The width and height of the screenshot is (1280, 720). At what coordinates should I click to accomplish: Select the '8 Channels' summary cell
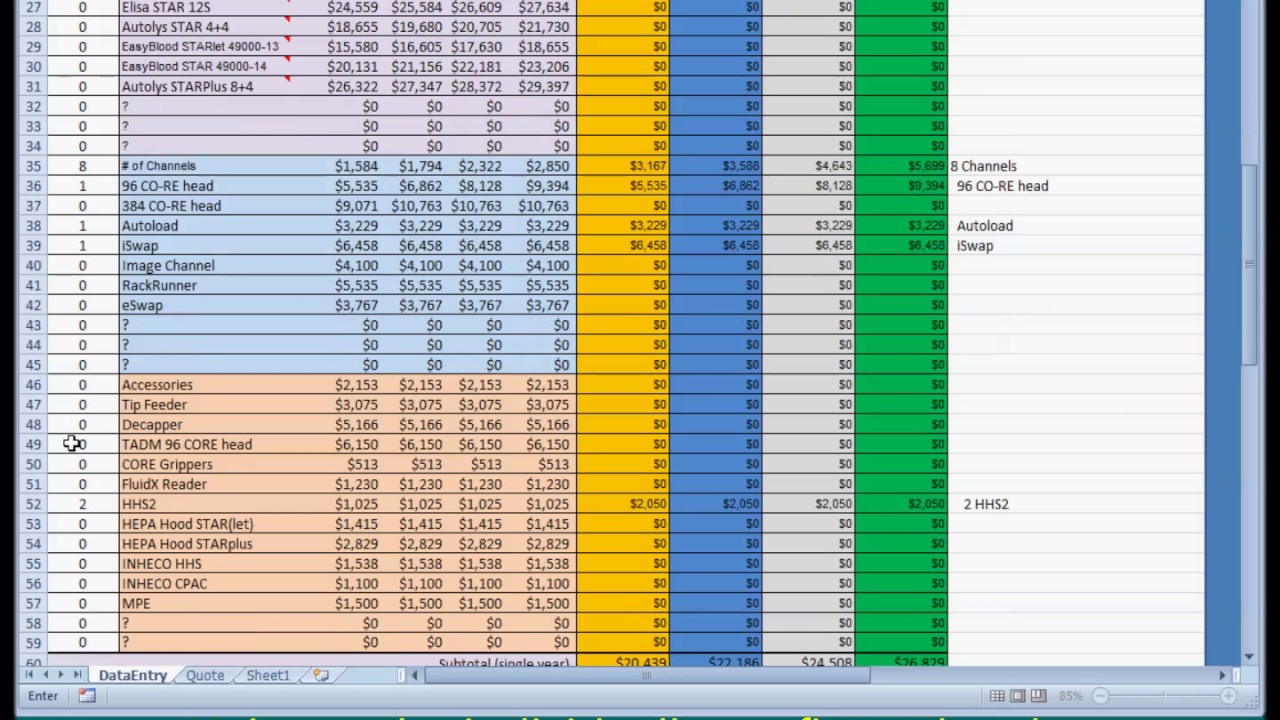pyautogui.click(x=983, y=166)
